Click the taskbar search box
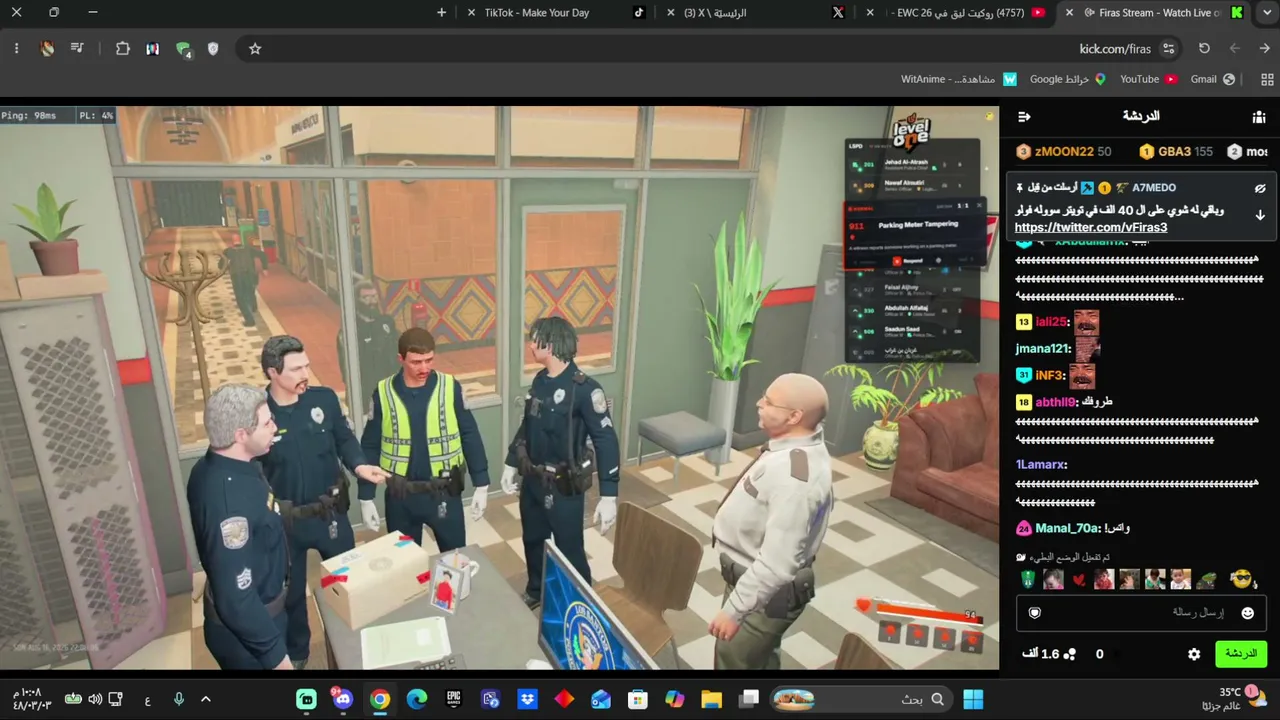Screen dimensions: 1280x720 point(861,699)
